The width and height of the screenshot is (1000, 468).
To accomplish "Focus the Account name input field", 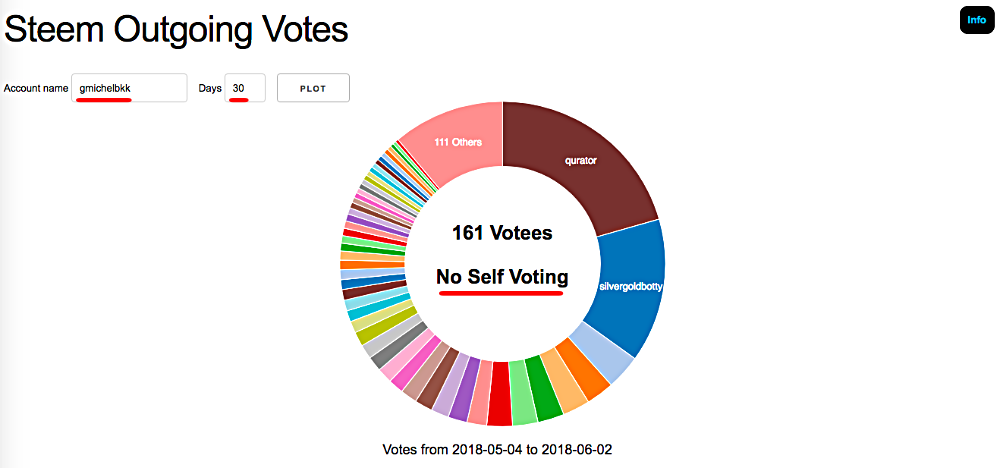I will (x=129, y=88).
